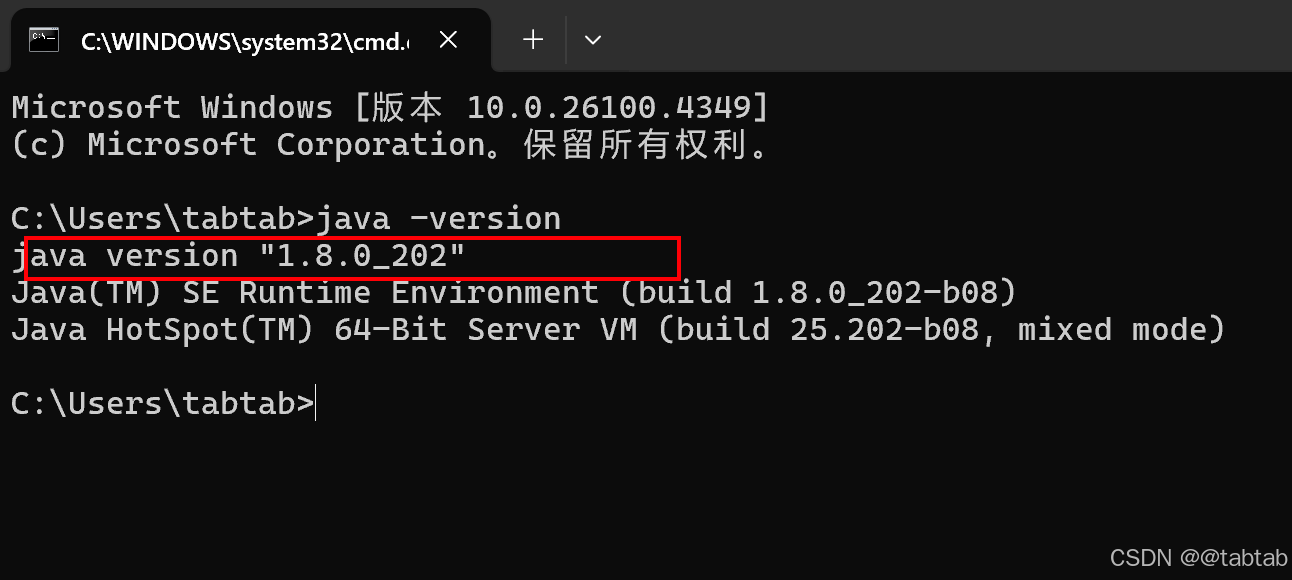
Task: Click the first C:\Users\tabtab> prompt text
Action: 163,219
